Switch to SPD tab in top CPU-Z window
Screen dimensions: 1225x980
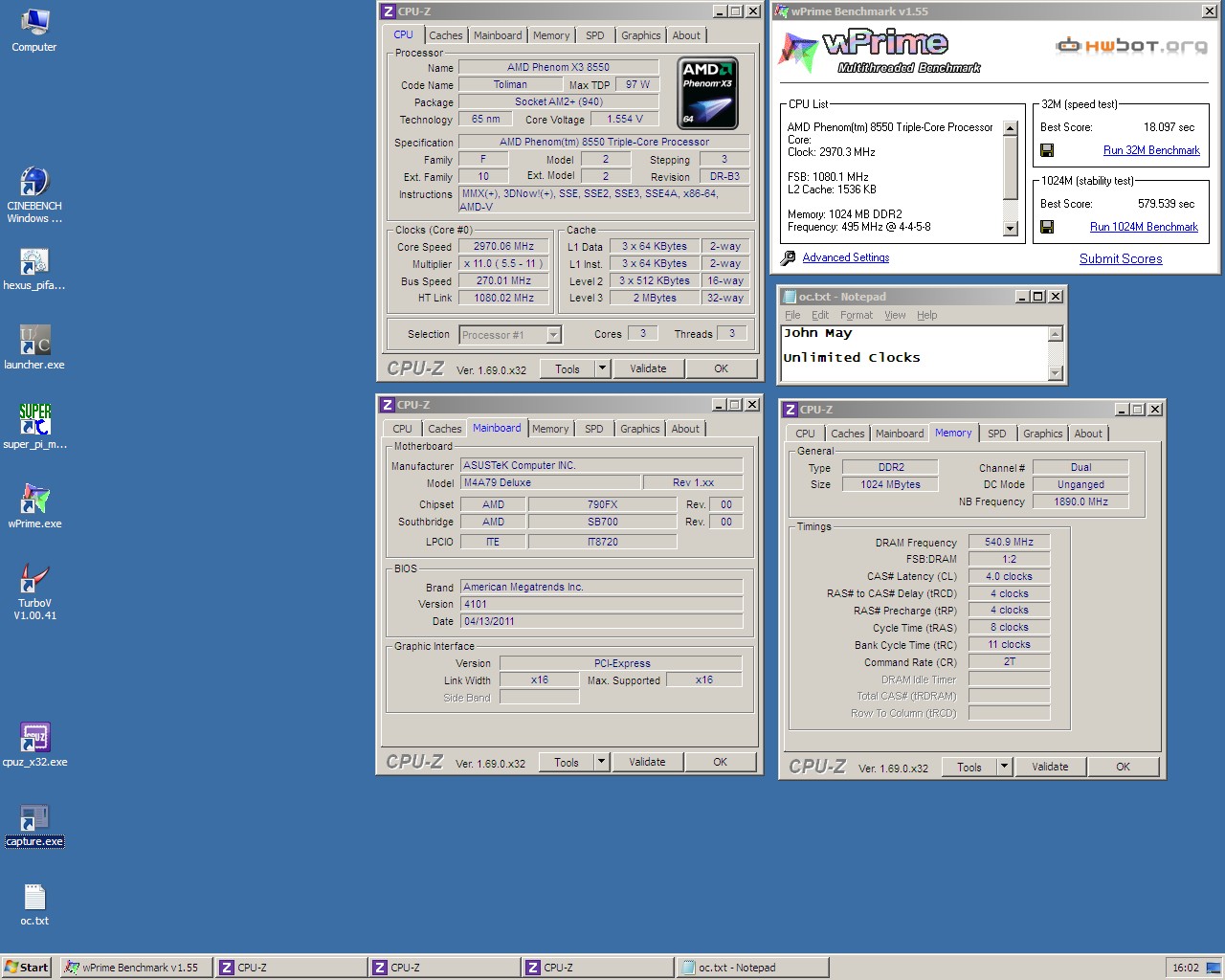pyautogui.click(x=595, y=35)
